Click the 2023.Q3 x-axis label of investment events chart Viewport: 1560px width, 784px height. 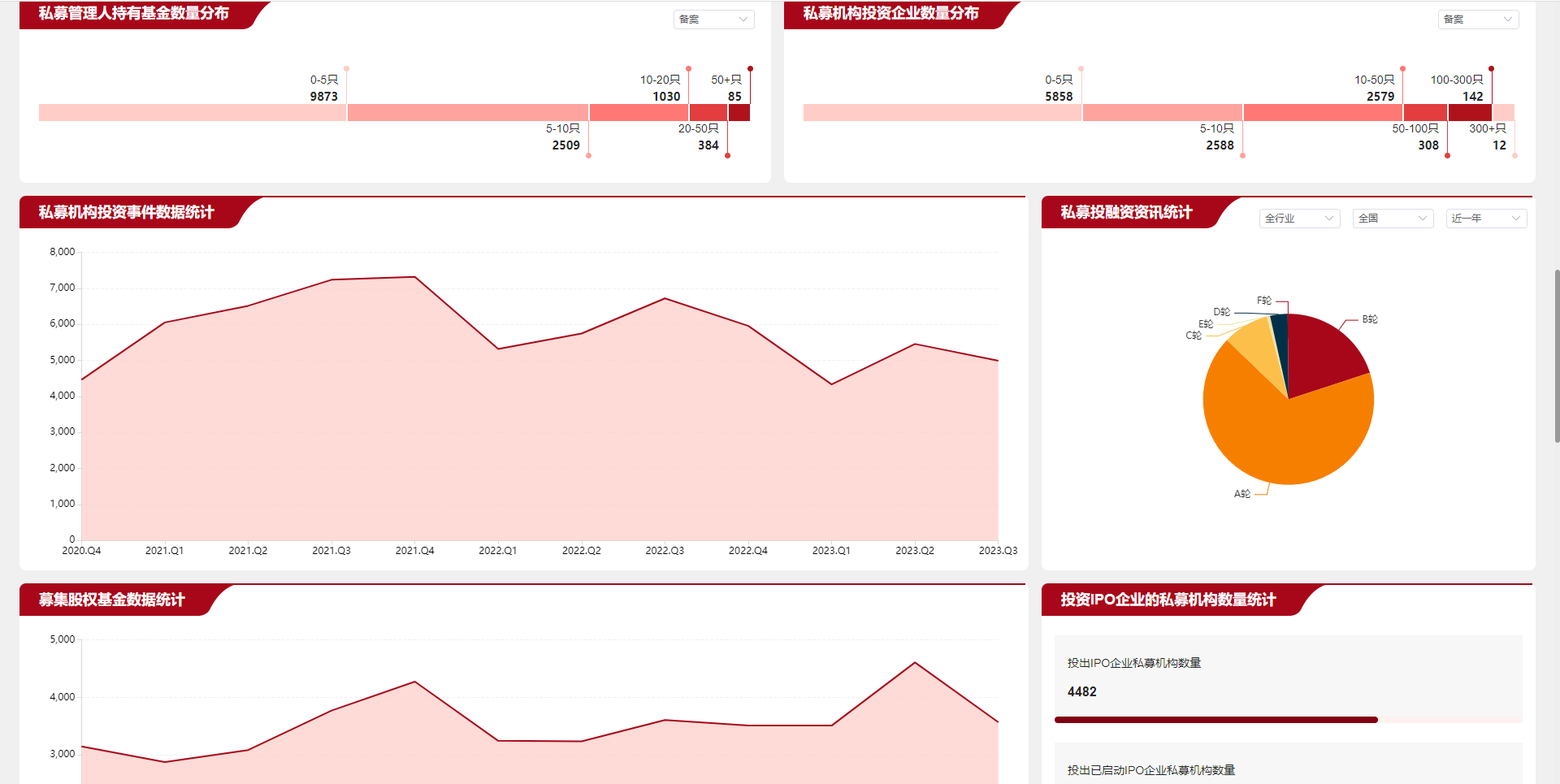(x=998, y=551)
